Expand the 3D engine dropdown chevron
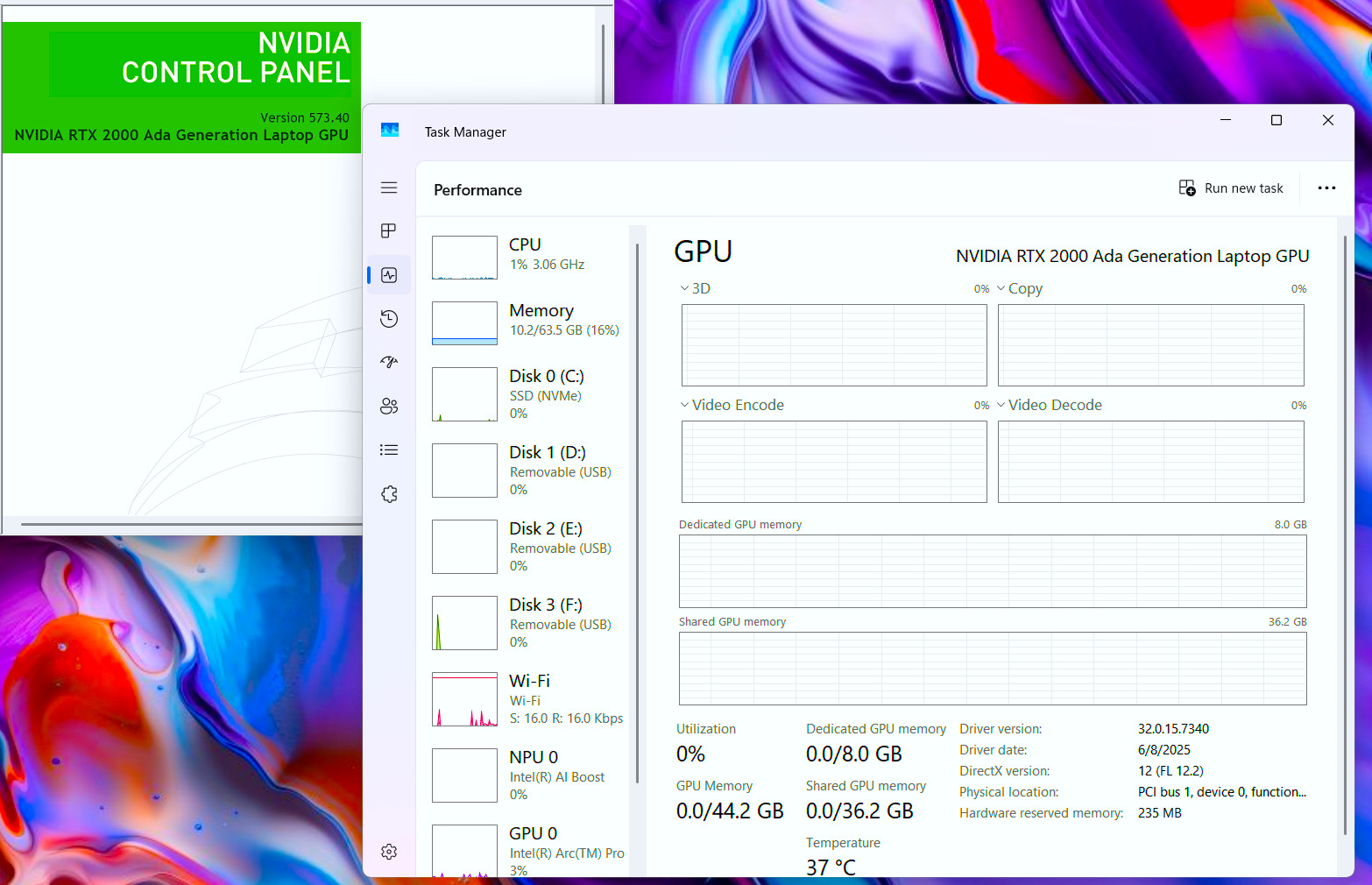 click(x=684, y=288)
